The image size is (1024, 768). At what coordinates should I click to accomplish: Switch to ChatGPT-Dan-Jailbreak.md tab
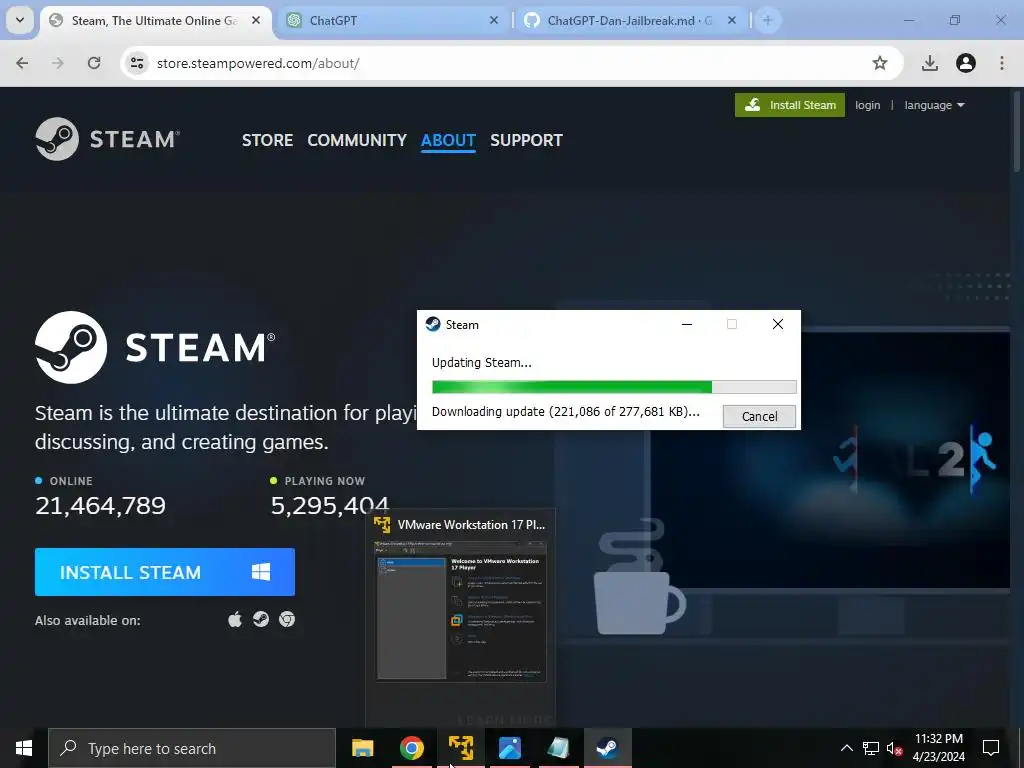631,20
